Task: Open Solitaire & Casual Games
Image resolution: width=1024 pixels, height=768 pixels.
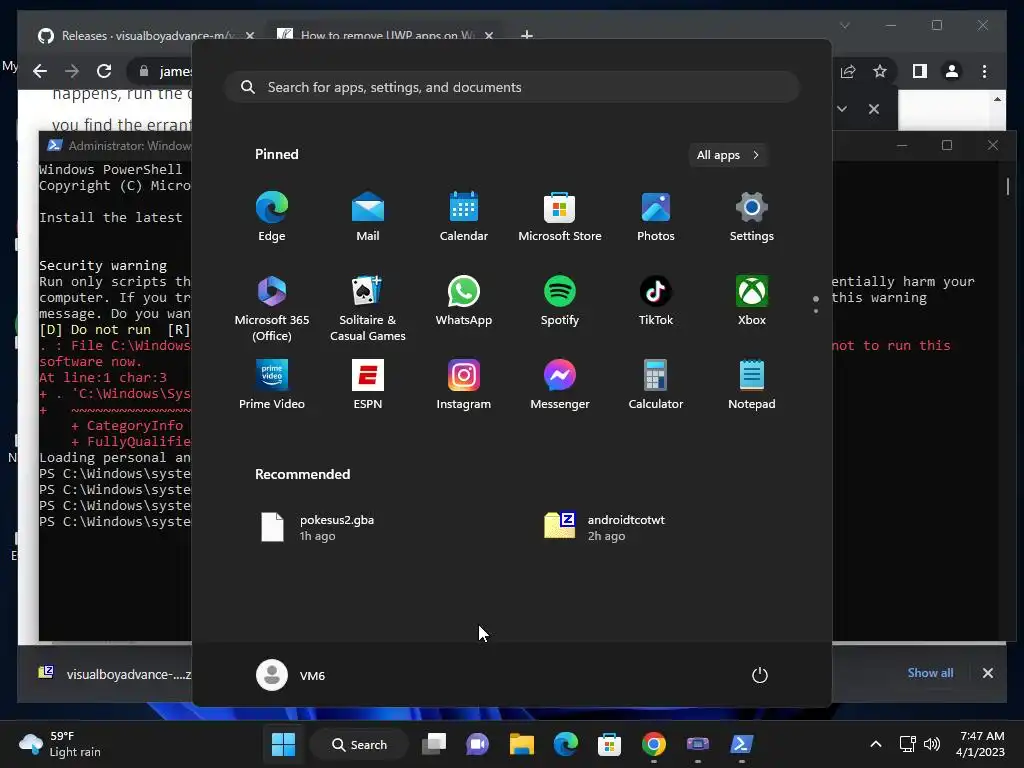Action: (x=368, y=308)
